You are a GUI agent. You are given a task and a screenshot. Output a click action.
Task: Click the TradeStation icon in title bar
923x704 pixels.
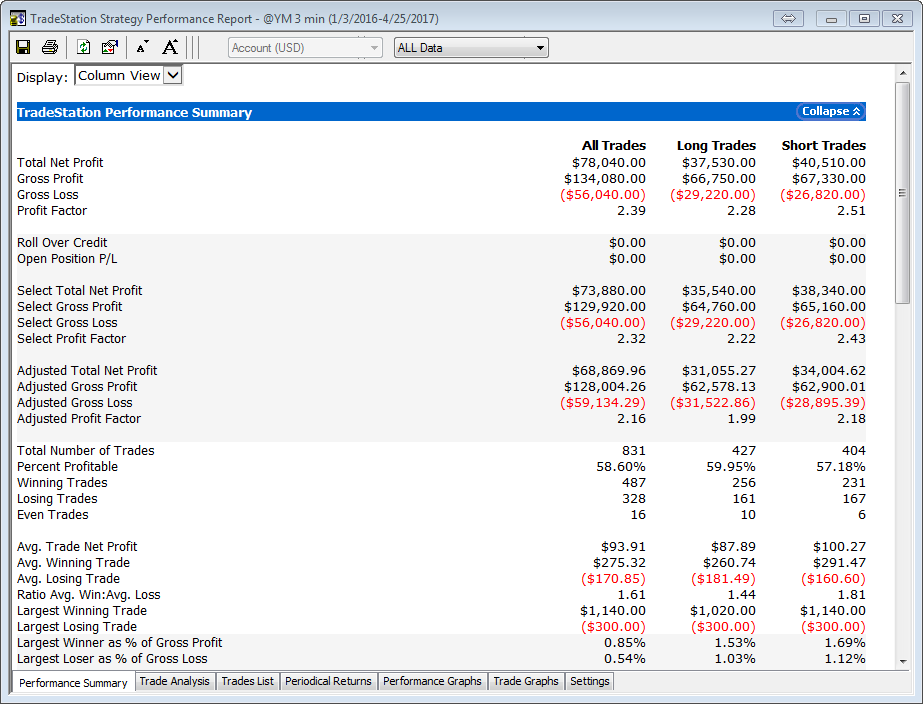(x=18, y=18)
